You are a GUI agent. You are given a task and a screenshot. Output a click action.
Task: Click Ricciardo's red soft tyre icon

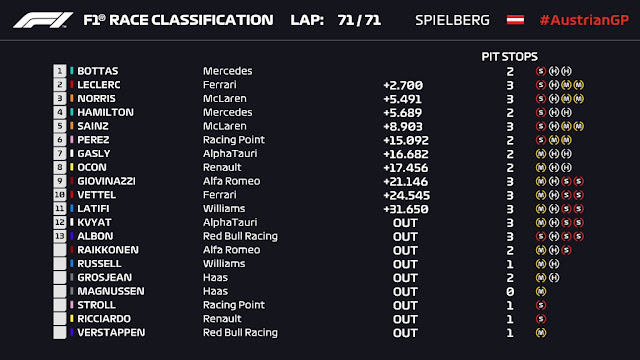point(541,319)
